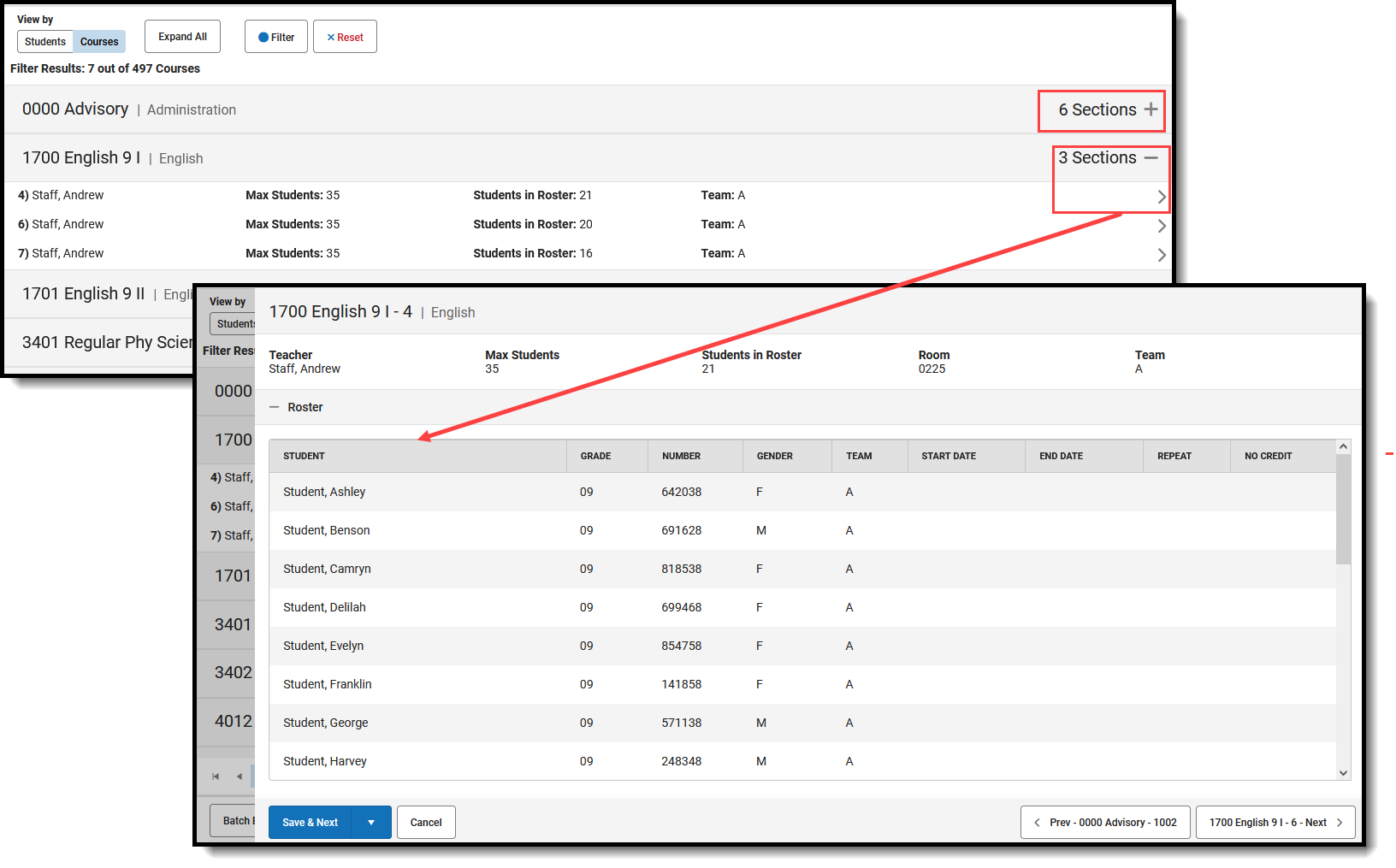The image size is (1396, 868).
Task: Reset the course filter
Action: click(345, 37)
